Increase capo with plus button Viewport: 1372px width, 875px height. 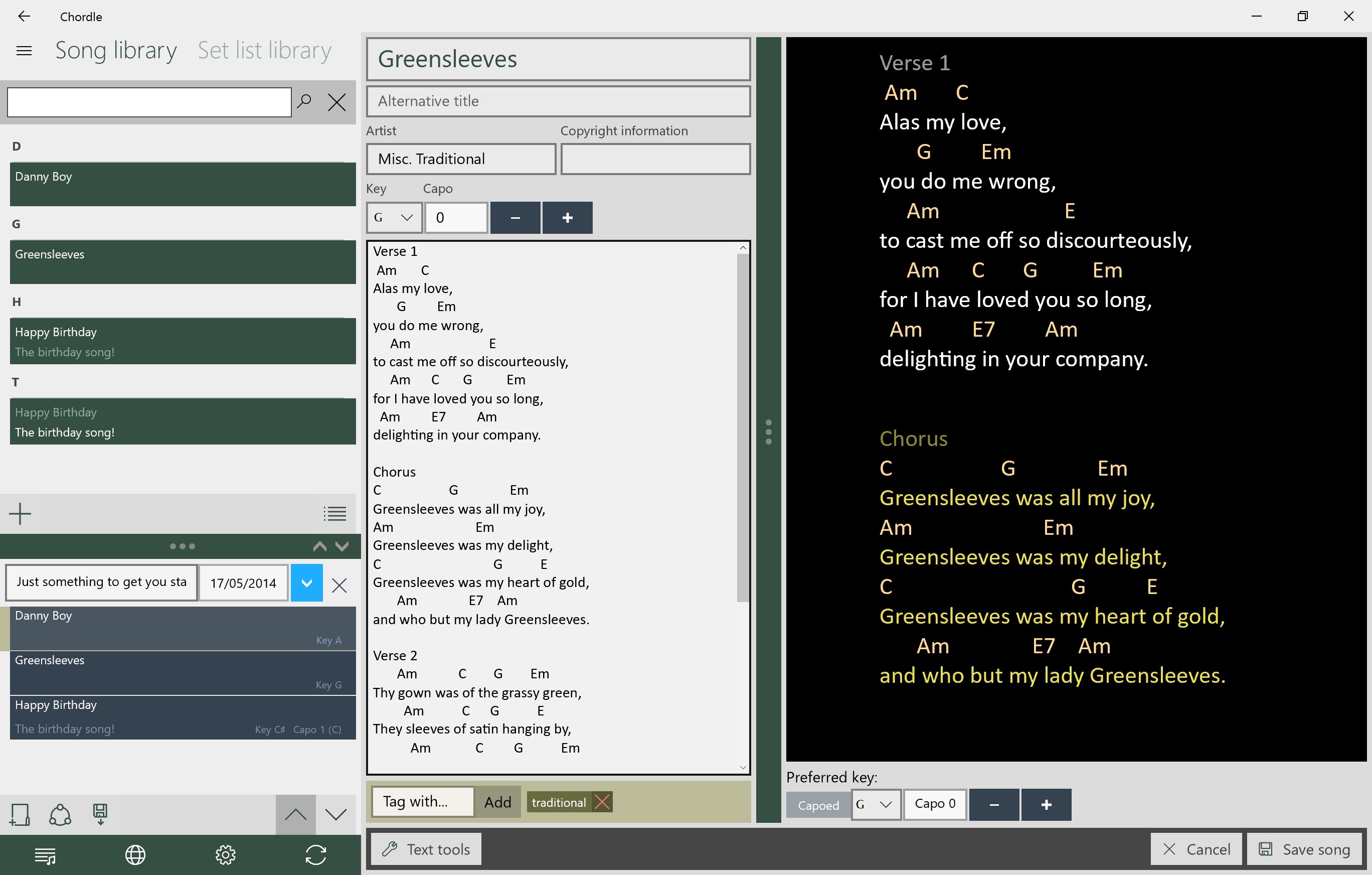567,217
